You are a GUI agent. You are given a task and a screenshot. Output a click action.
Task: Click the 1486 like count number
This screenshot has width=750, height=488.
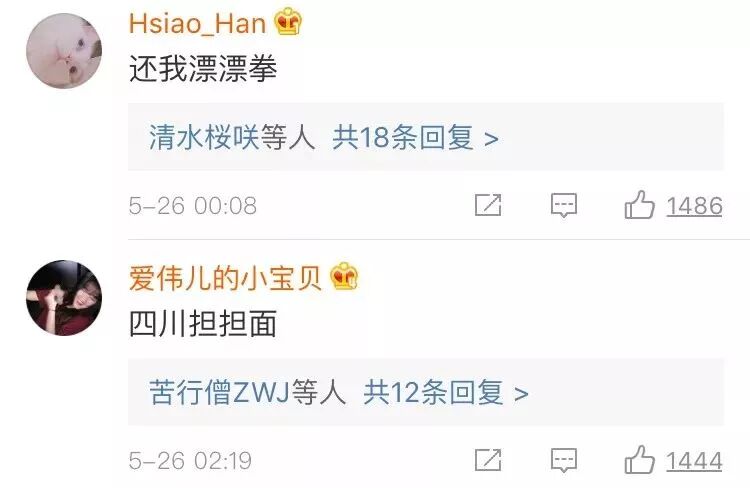click(695, 206)
